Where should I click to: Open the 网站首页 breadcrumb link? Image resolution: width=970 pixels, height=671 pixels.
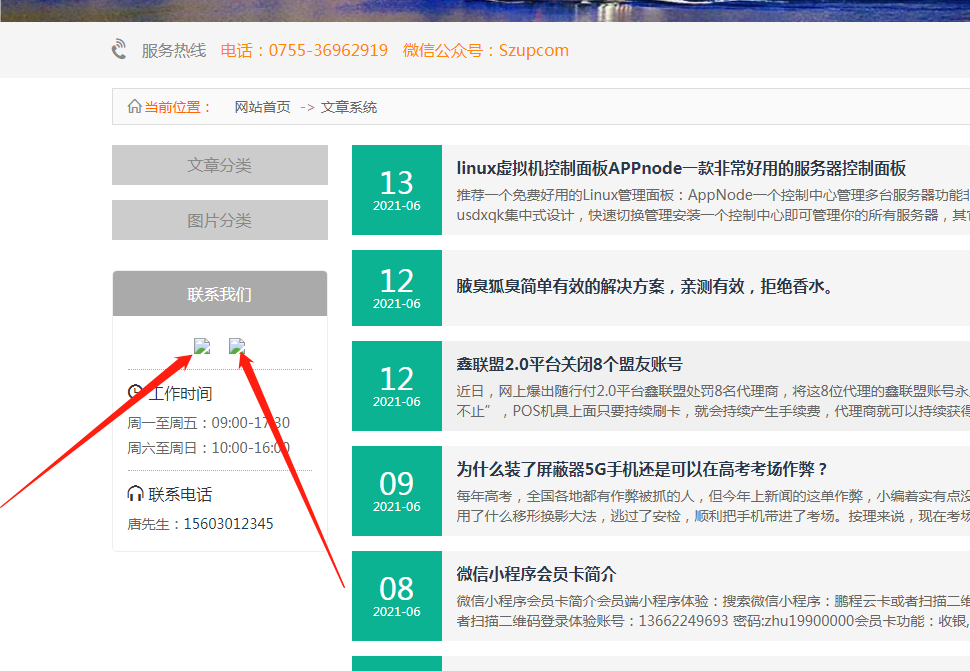point(262,107)
